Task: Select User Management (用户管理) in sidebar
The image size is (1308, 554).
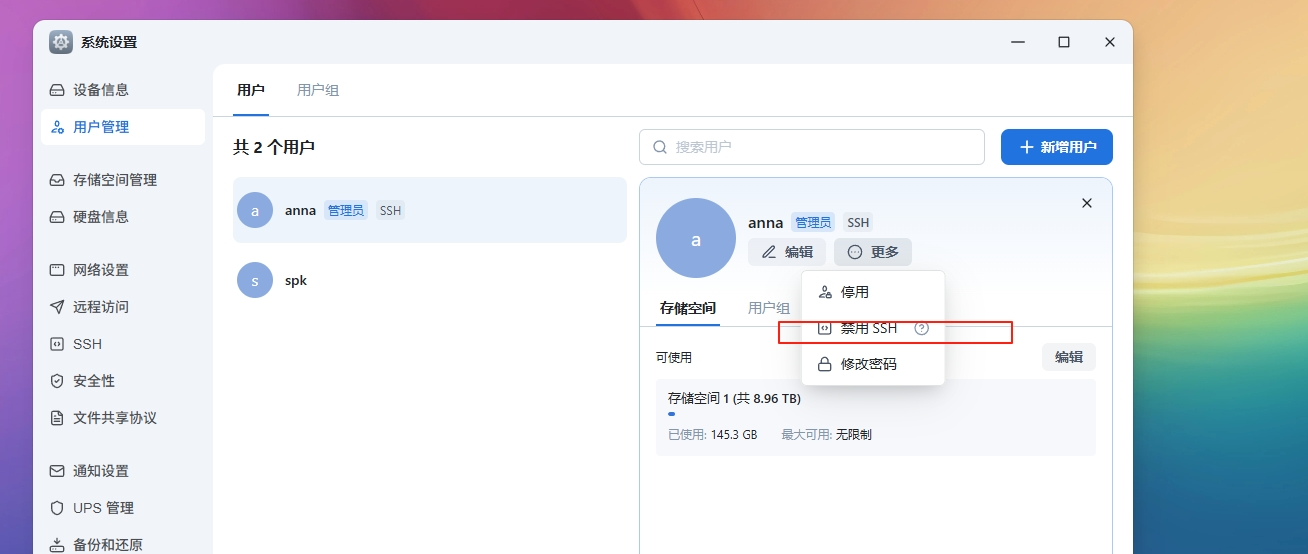Action: 123,127
